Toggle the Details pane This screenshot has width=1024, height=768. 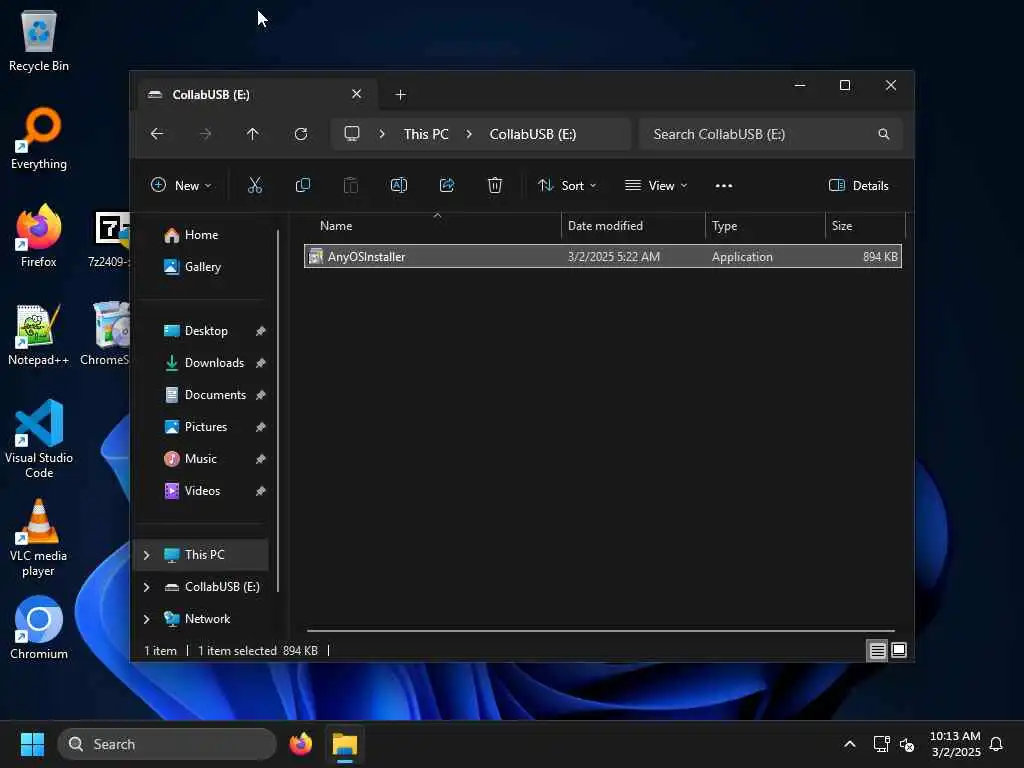(858, 185)
